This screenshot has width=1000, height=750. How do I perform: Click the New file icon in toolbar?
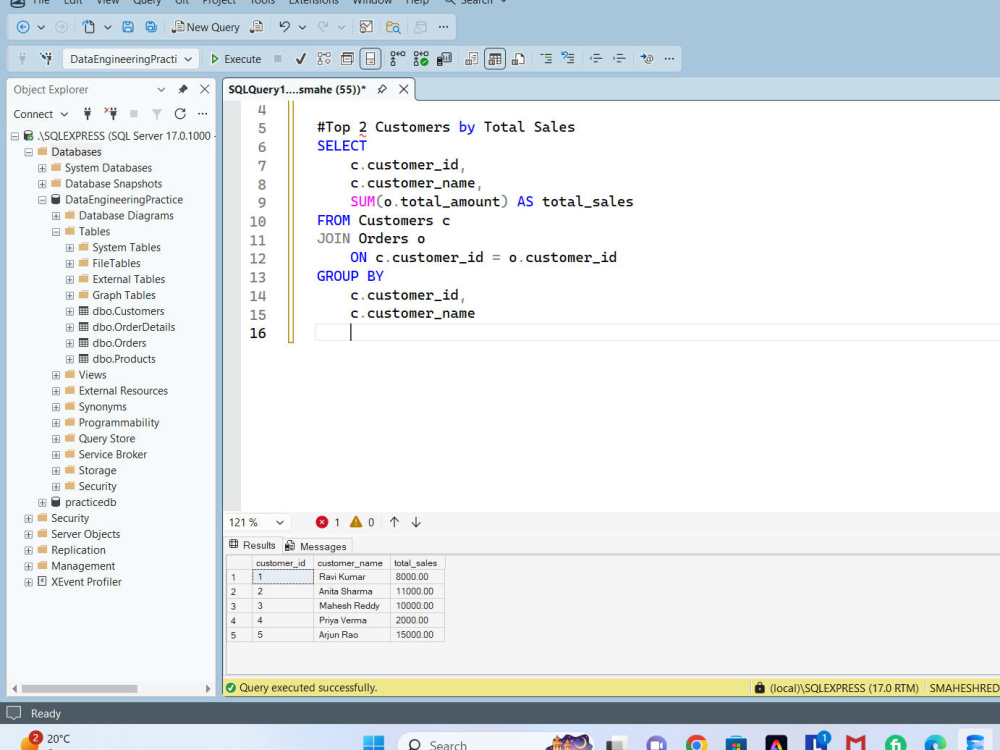click(89, 27)
